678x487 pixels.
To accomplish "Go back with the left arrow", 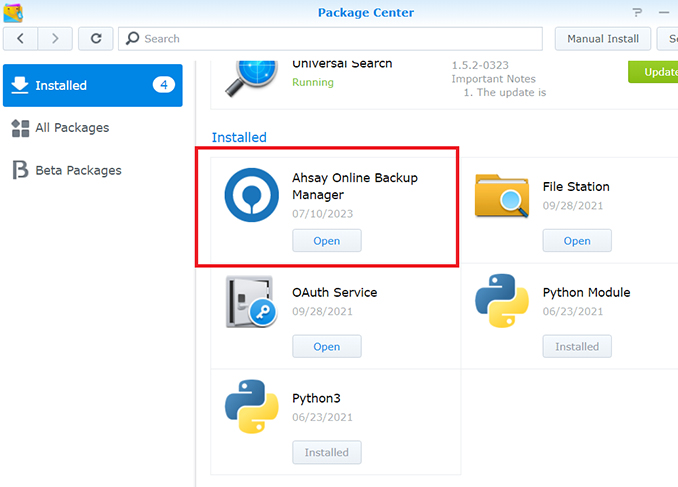I will point(21,39).
